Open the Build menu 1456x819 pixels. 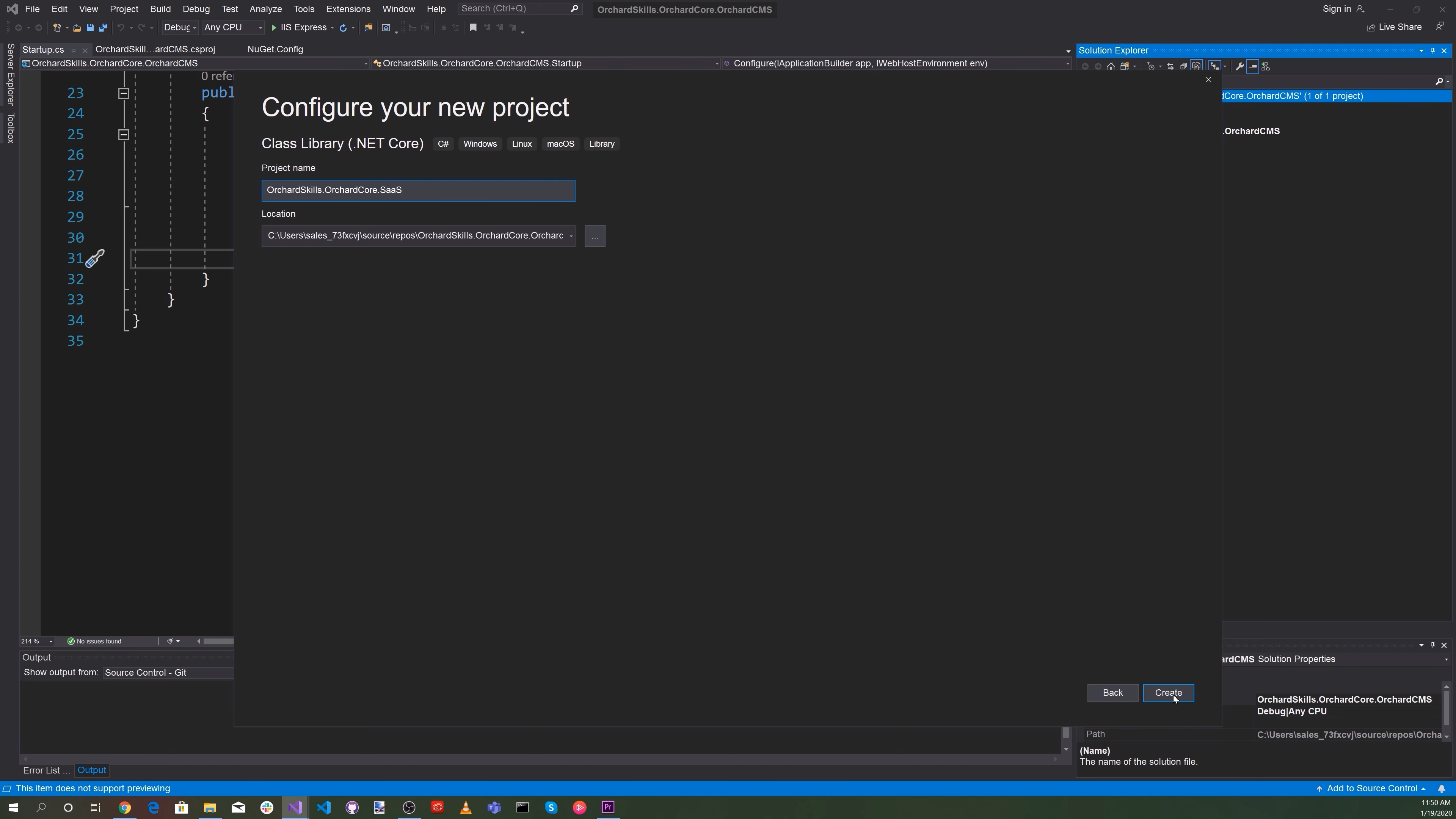160,9
